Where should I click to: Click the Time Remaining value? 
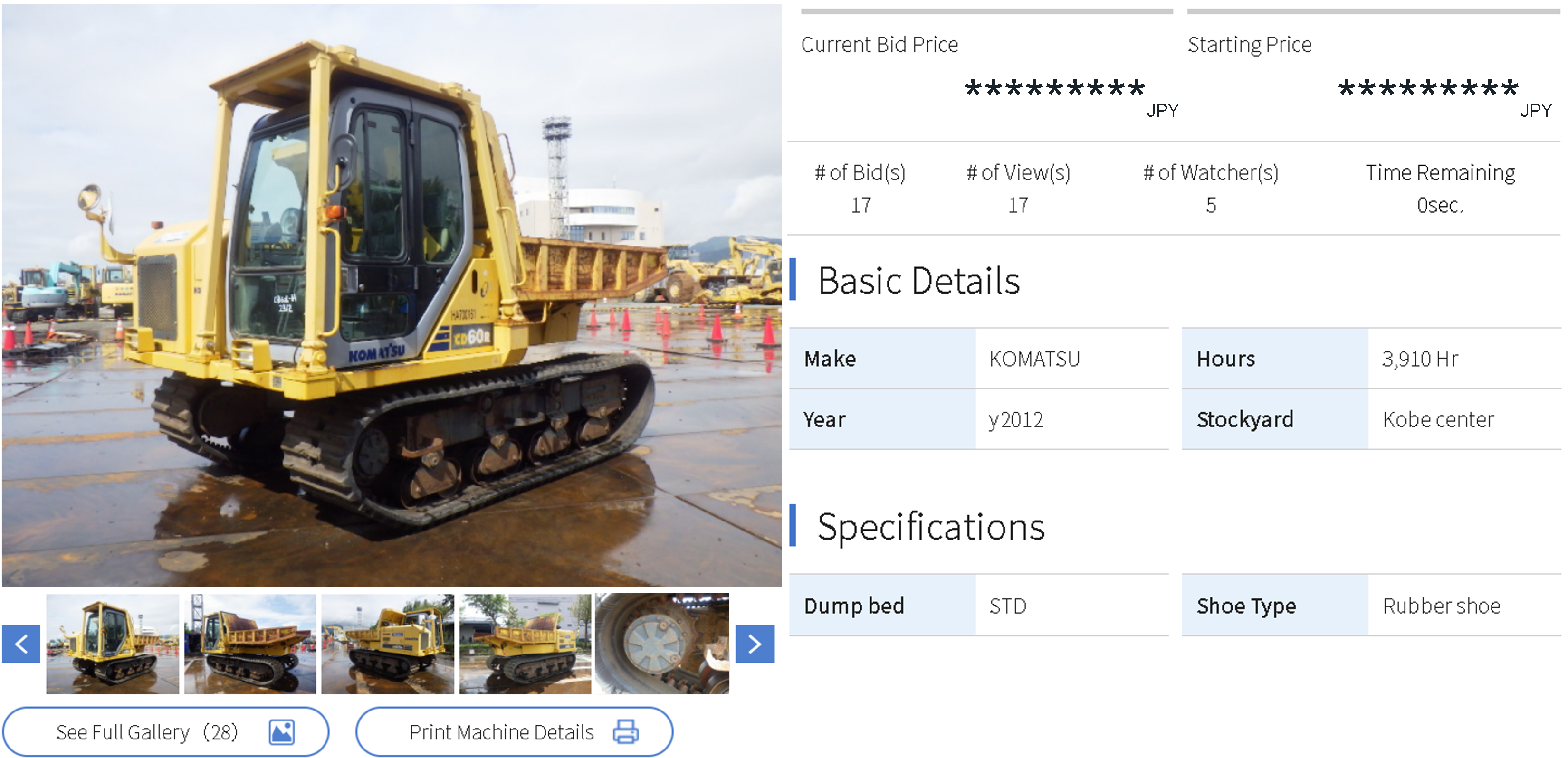(x=1440, y=206)
